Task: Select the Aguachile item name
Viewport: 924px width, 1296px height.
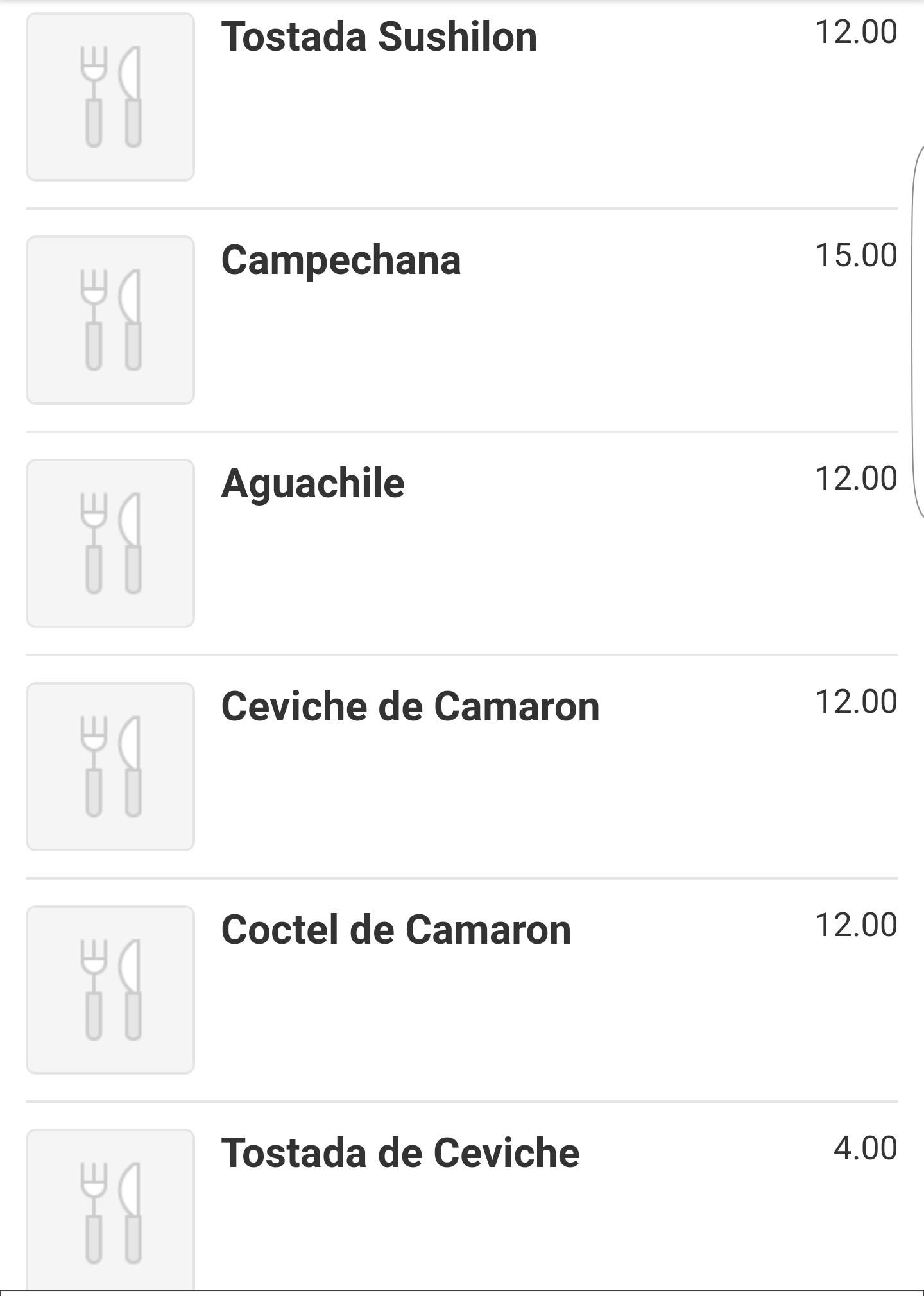Action: click(312, 483)
